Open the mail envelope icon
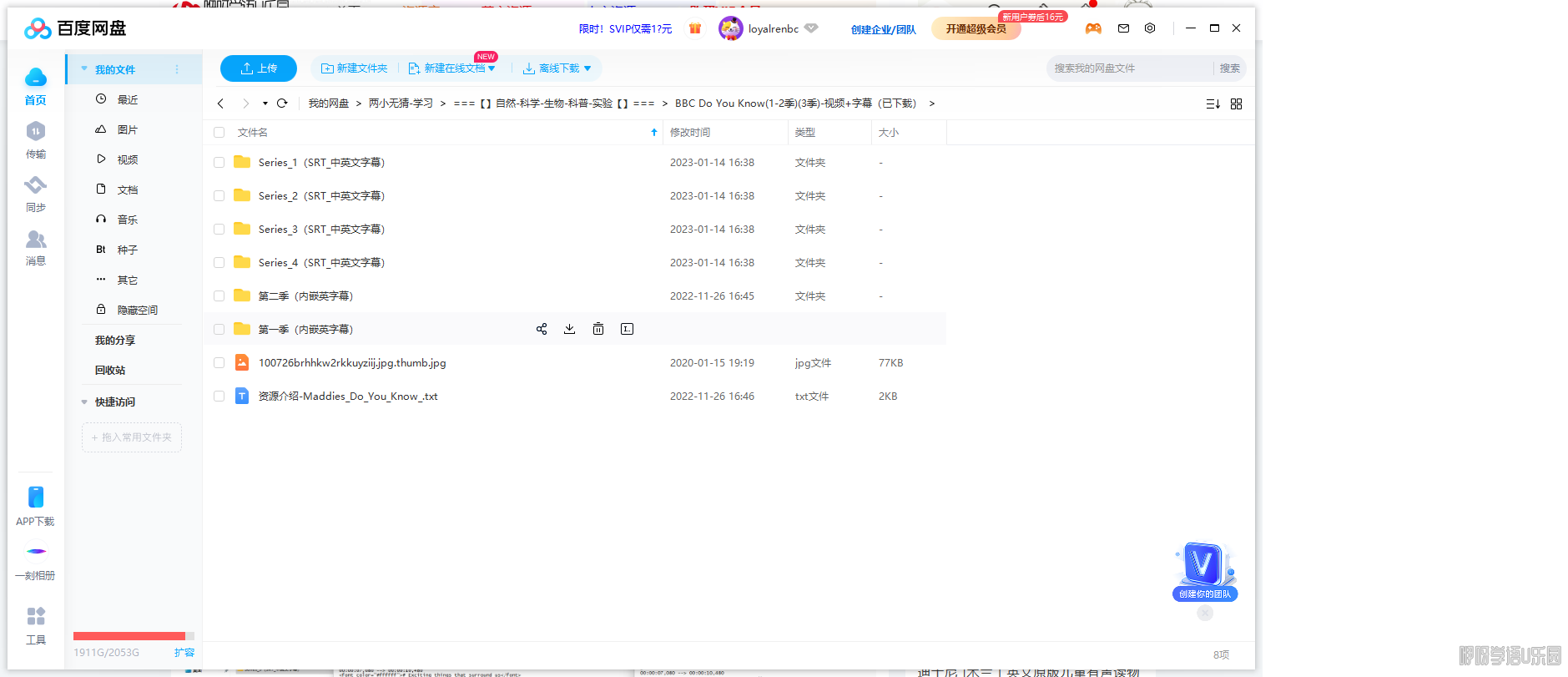Viewport: 1568px width, 677px height. pos(1123,28)
